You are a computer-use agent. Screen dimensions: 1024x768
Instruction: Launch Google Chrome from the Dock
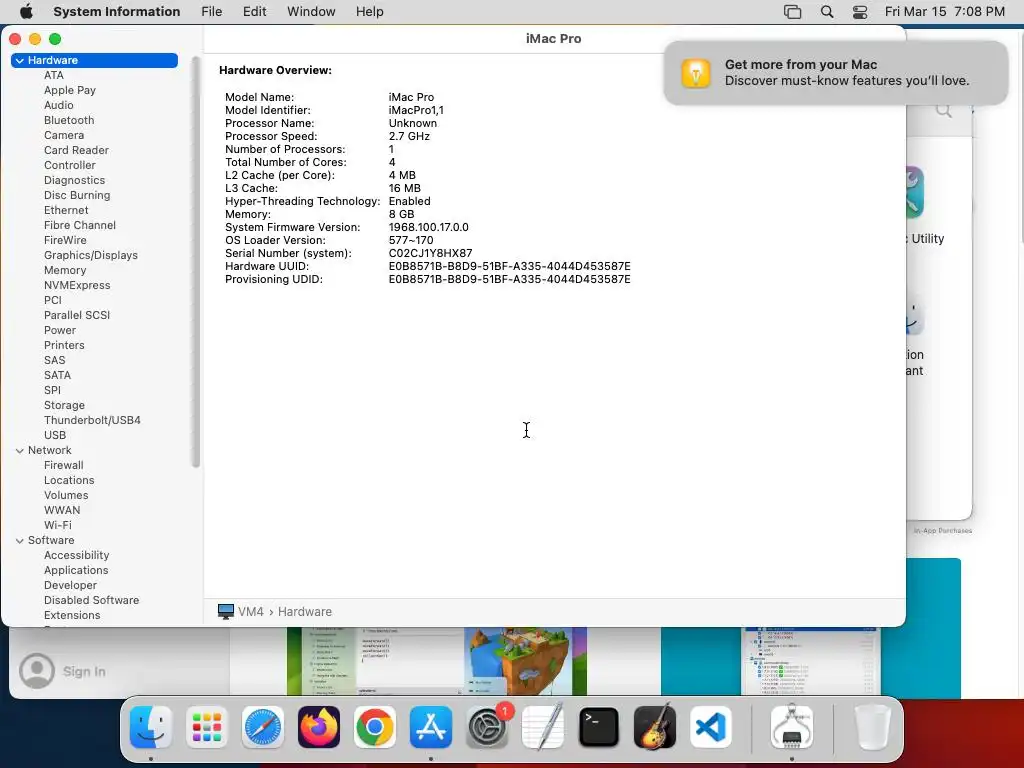point(375,727)
